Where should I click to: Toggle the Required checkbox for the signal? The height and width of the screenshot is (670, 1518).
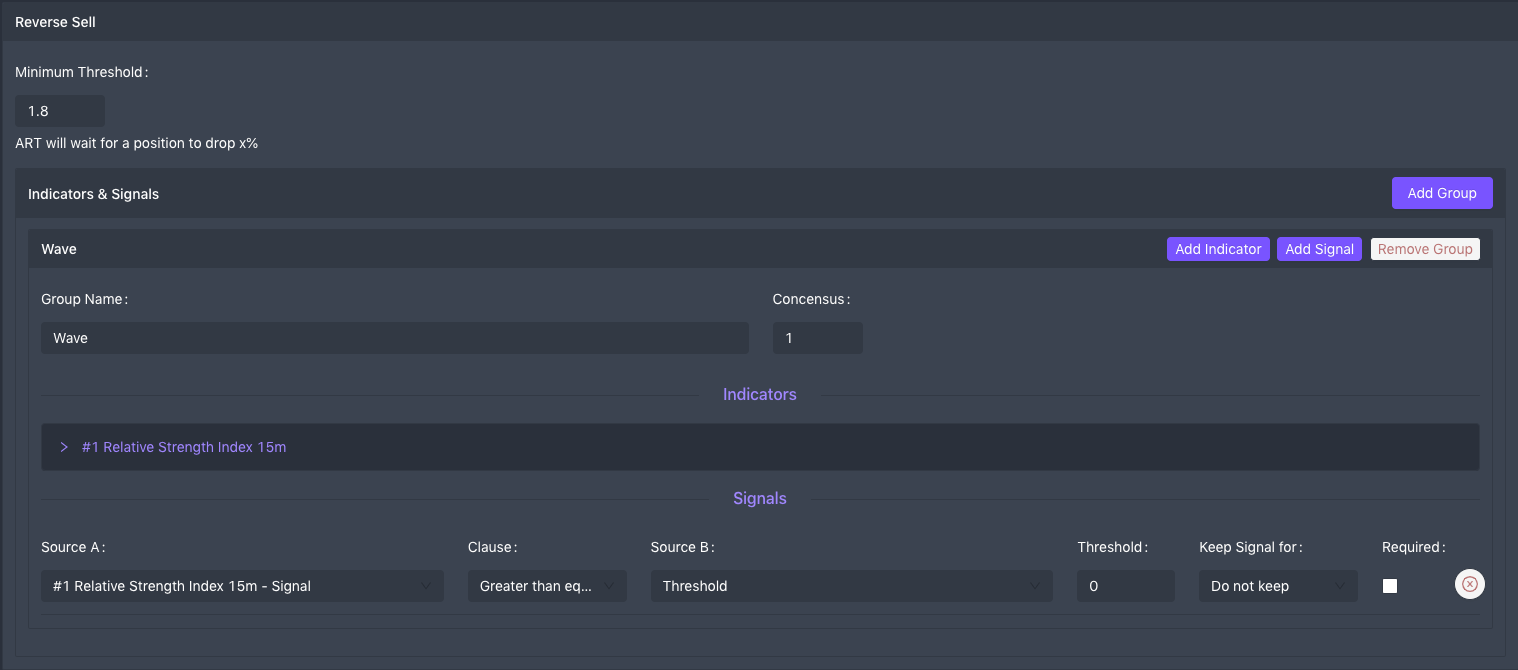(x=1390, y=586)
